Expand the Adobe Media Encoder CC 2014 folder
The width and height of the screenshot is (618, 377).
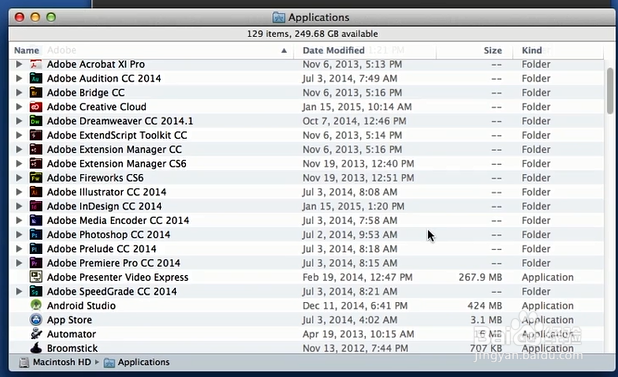point(19,220)
